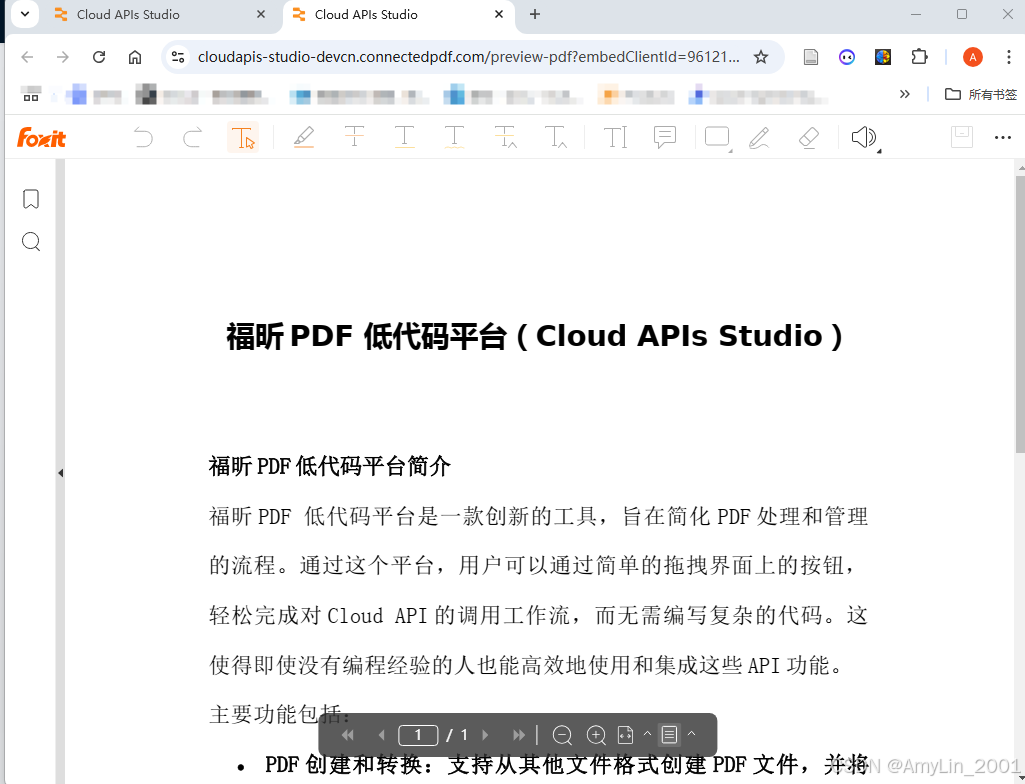Open the profile avatar A
The image size is (1025, 784).
tap(973, 57)
